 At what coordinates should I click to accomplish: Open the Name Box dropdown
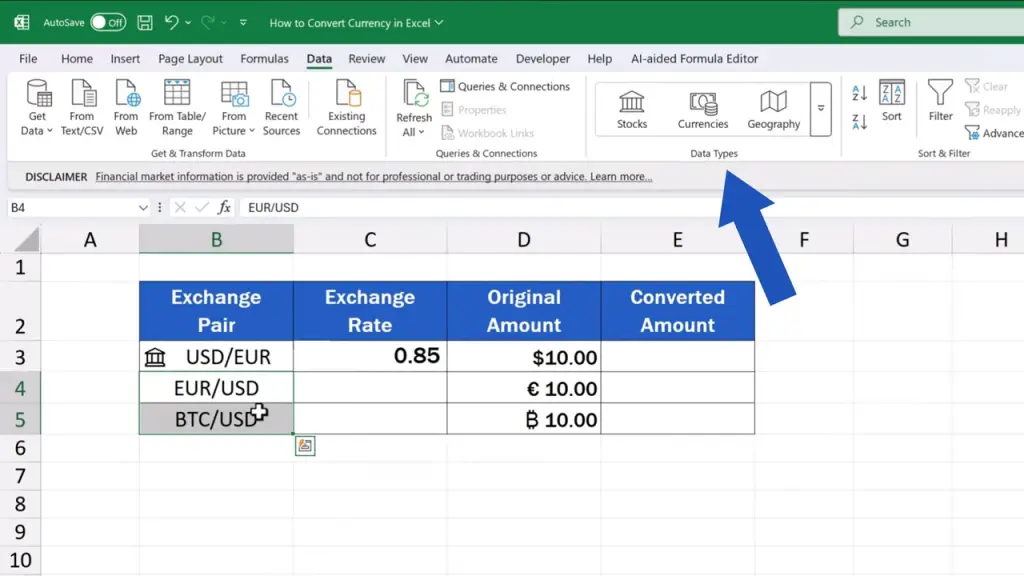[143, 208]
